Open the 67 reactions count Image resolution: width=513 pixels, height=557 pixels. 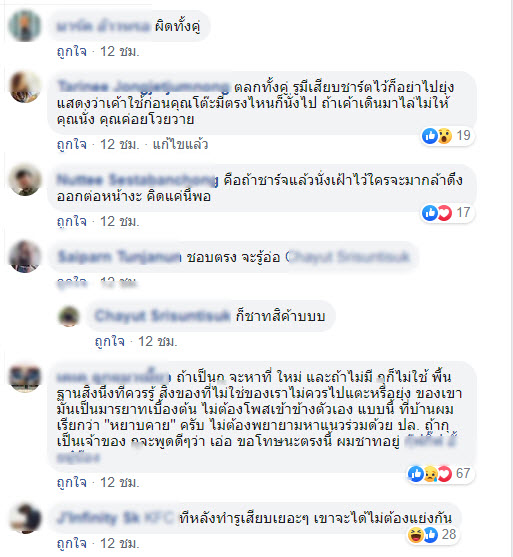tap(463, 474)
